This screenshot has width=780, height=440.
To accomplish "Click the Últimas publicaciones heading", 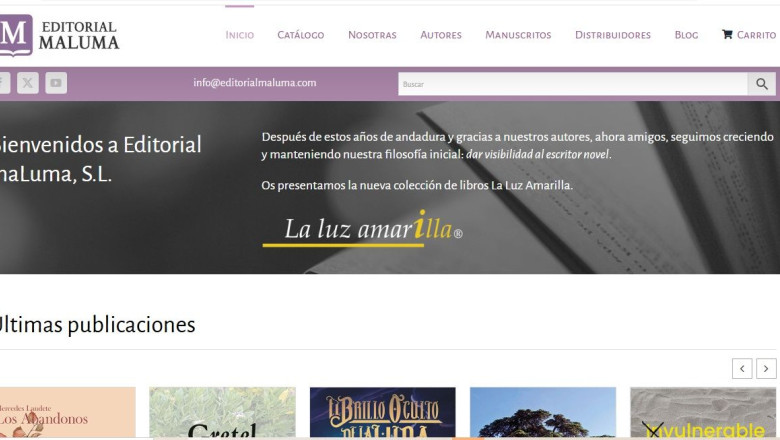I will pos(97,325).
